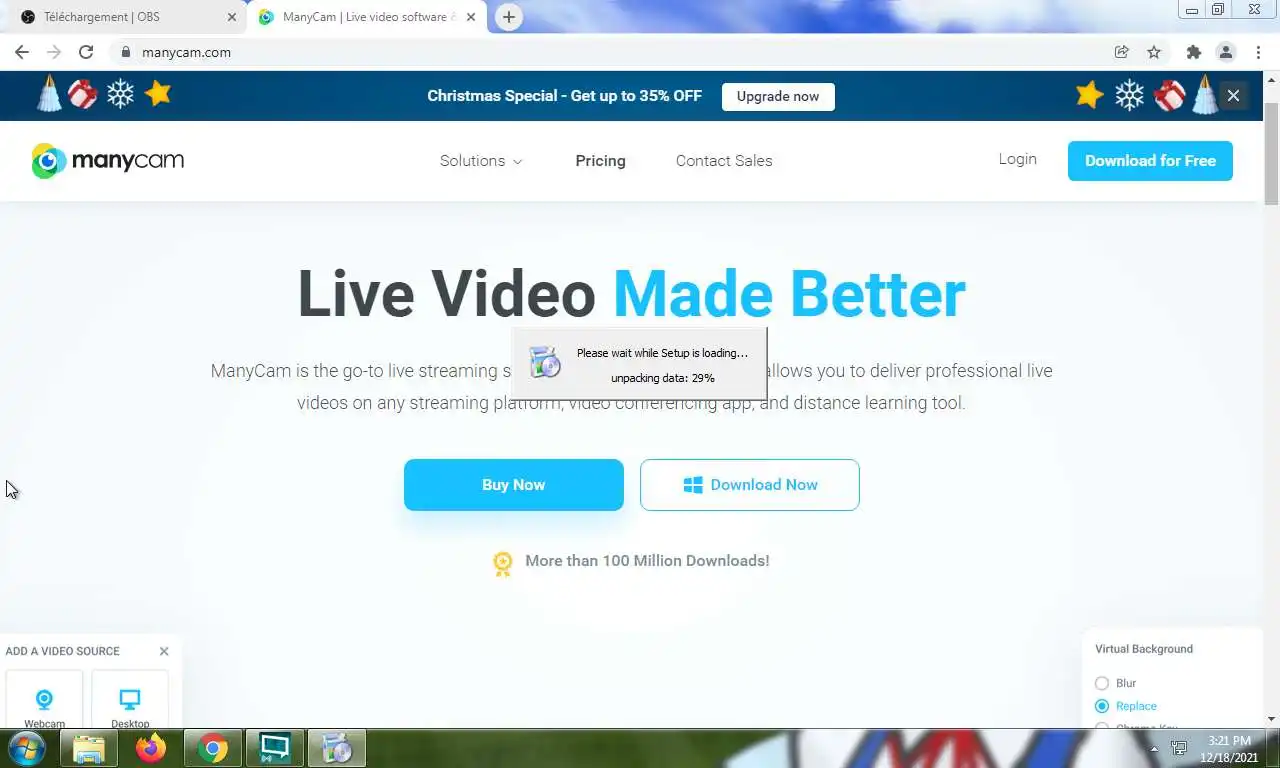
Task: Click the scrollbar down arrow
Action: coord(1271,718)
